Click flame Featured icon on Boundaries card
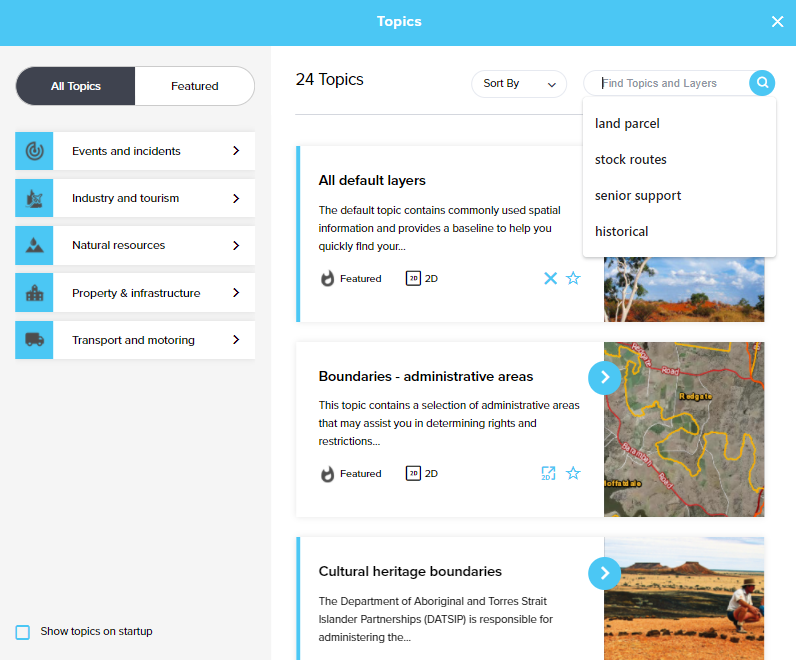 327,473
